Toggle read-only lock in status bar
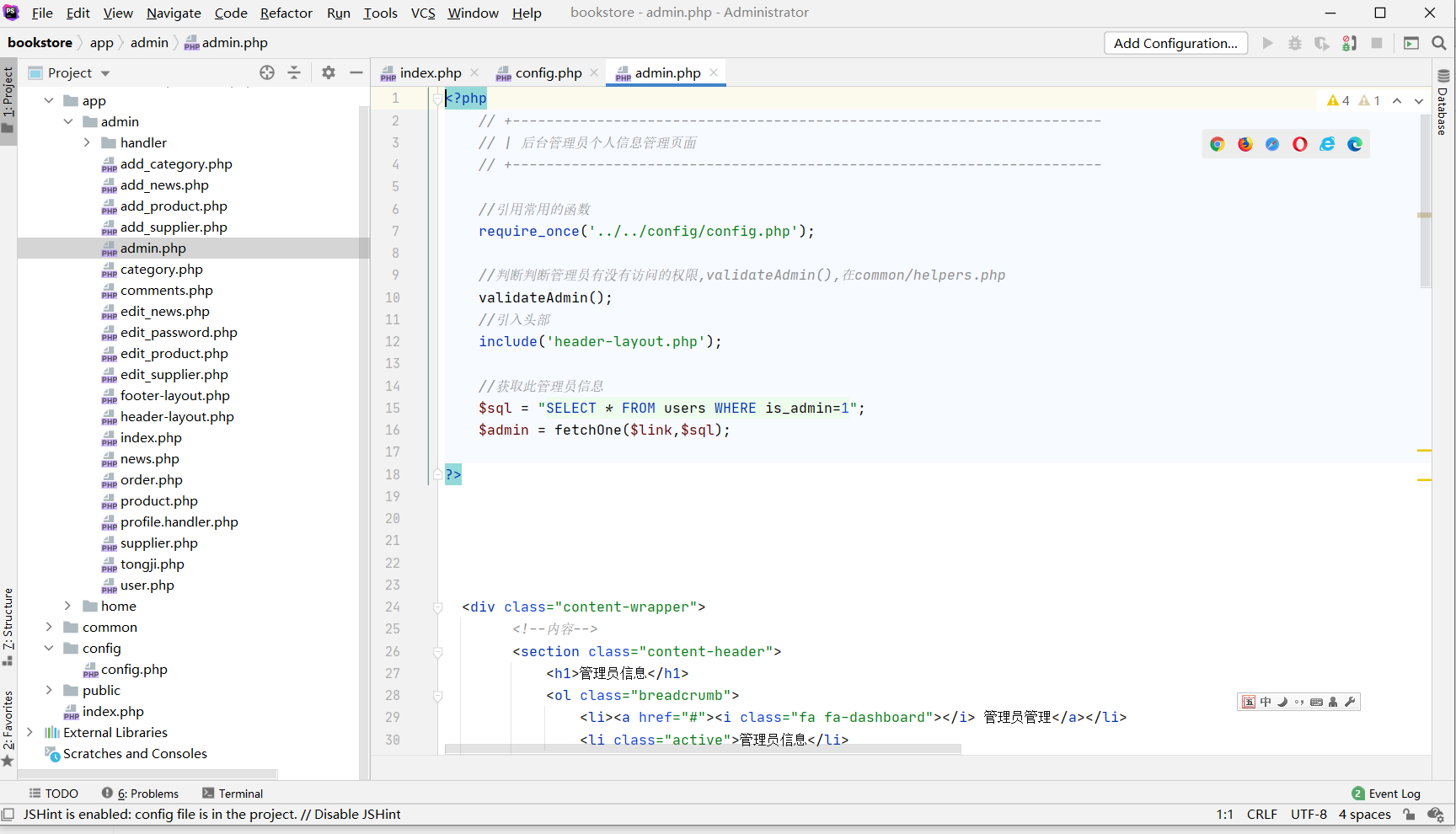The height and width of the screenshot is (834, 1456). pyautogui.click(x=1410, y=814)
